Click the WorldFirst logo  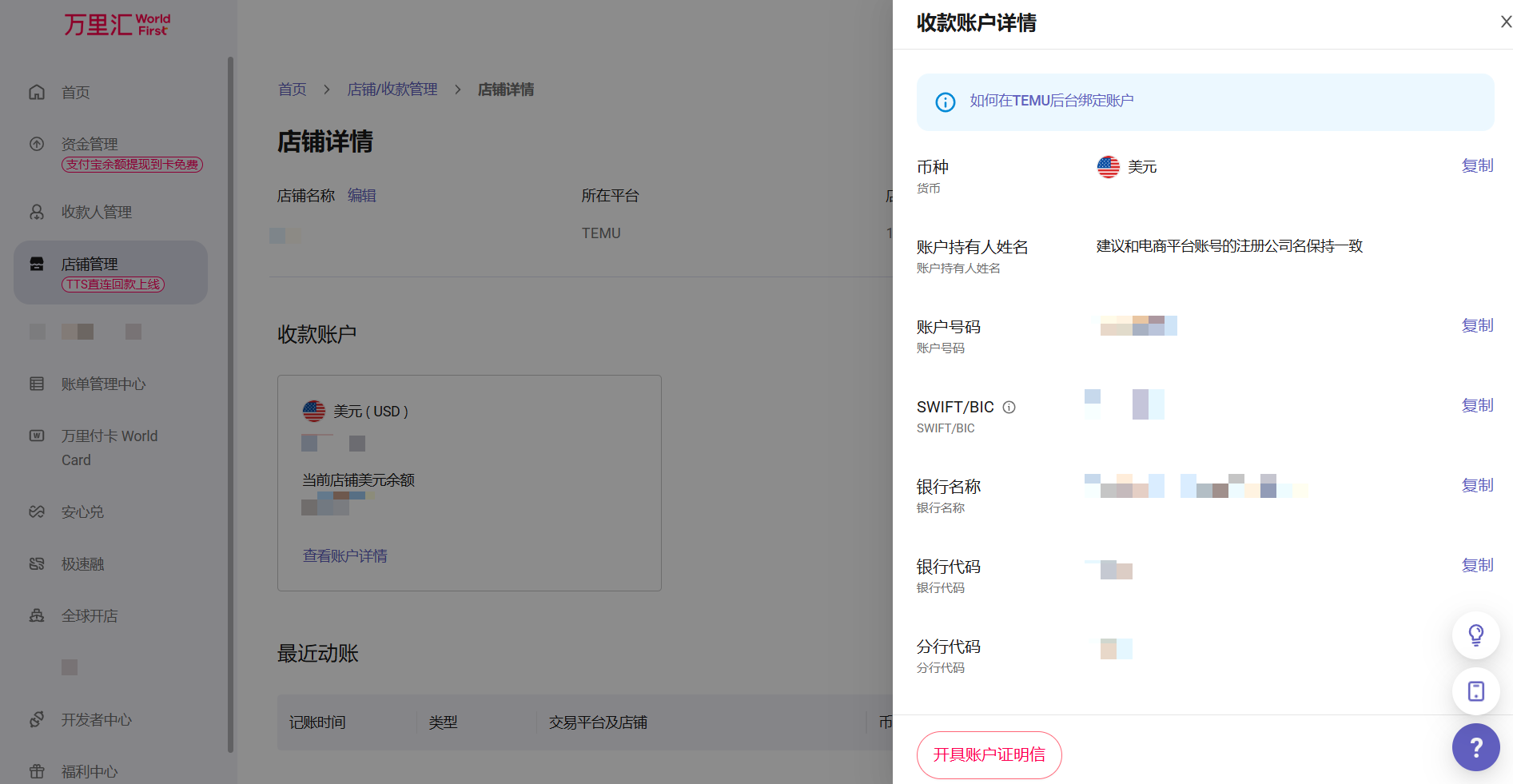[x=117, y=24]
